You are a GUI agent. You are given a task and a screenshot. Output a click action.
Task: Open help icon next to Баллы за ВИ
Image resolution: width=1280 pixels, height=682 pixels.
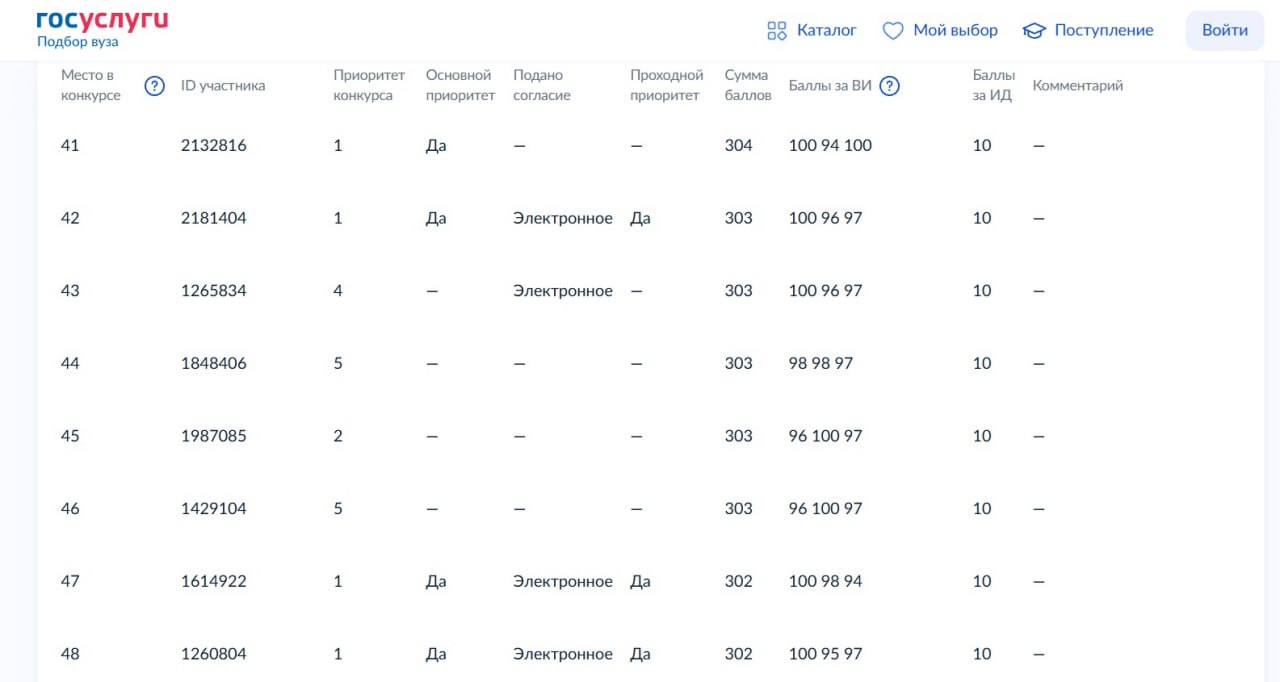point(889,86)
